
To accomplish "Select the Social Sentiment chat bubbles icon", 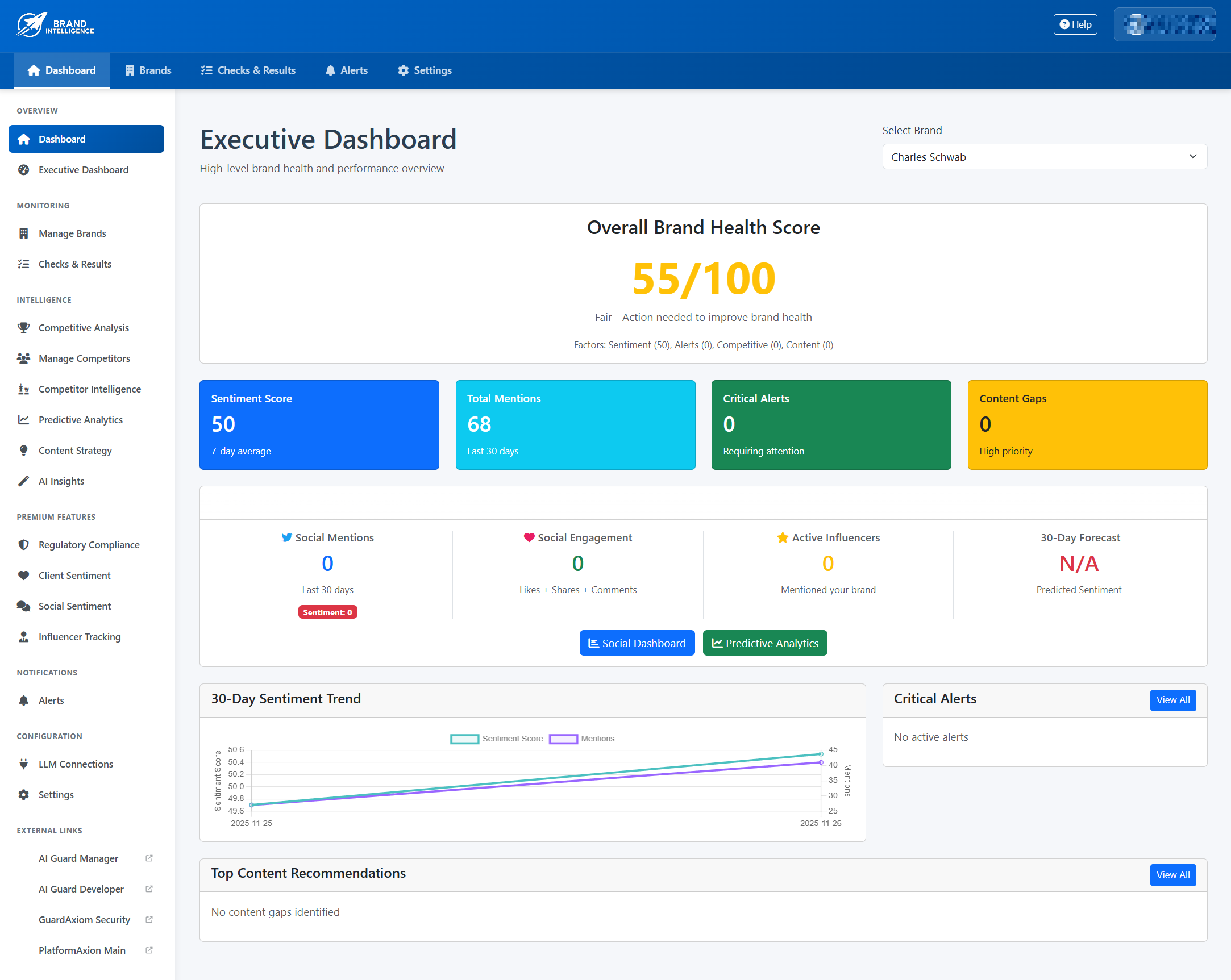I will [x=23, y=606].
